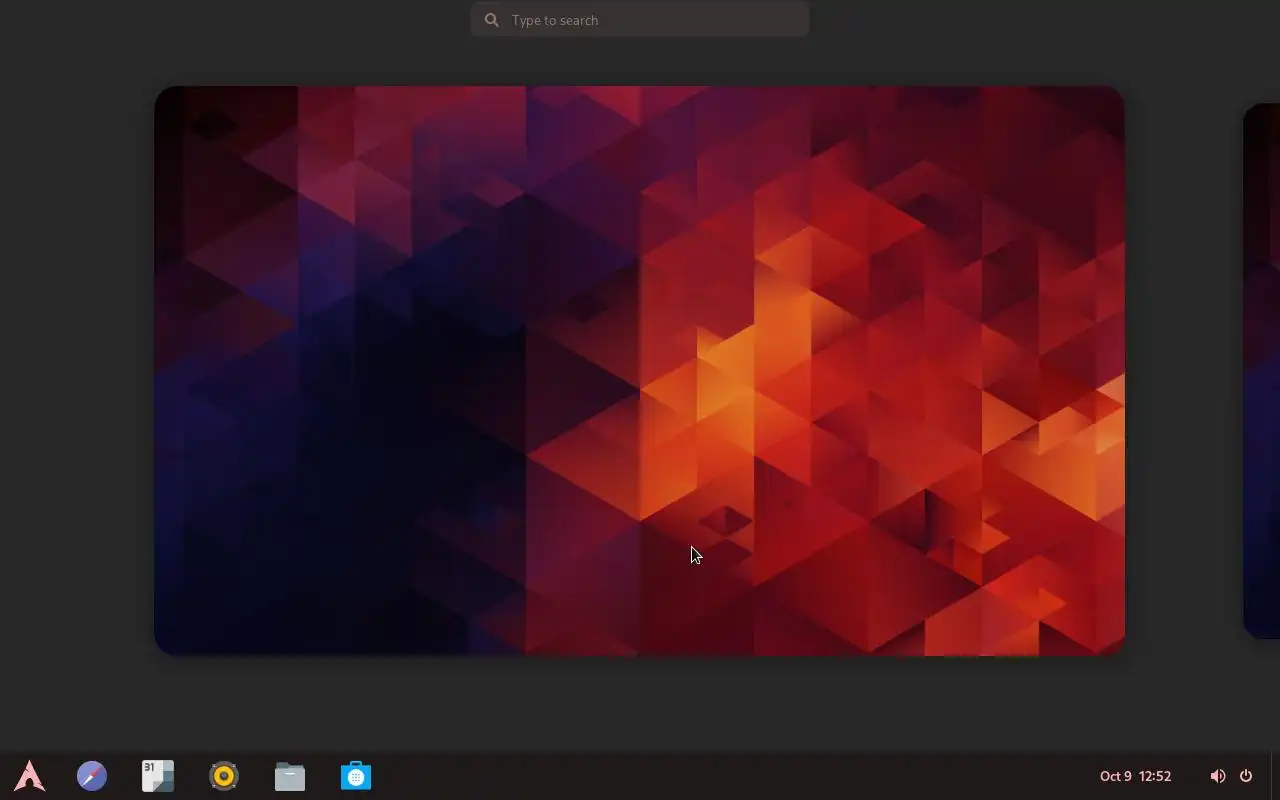This screenshot has height=800, width=1280.
Task: Open the Files manager icon
Action: (x=290, y=776)
